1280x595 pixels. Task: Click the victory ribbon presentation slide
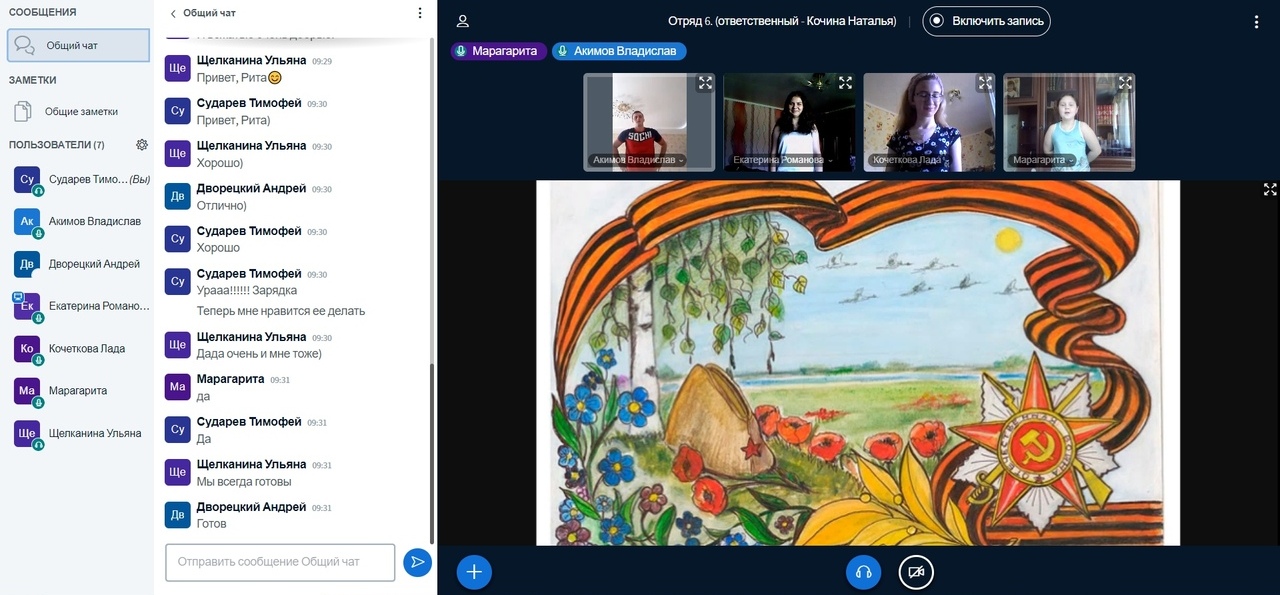(858, 363)
